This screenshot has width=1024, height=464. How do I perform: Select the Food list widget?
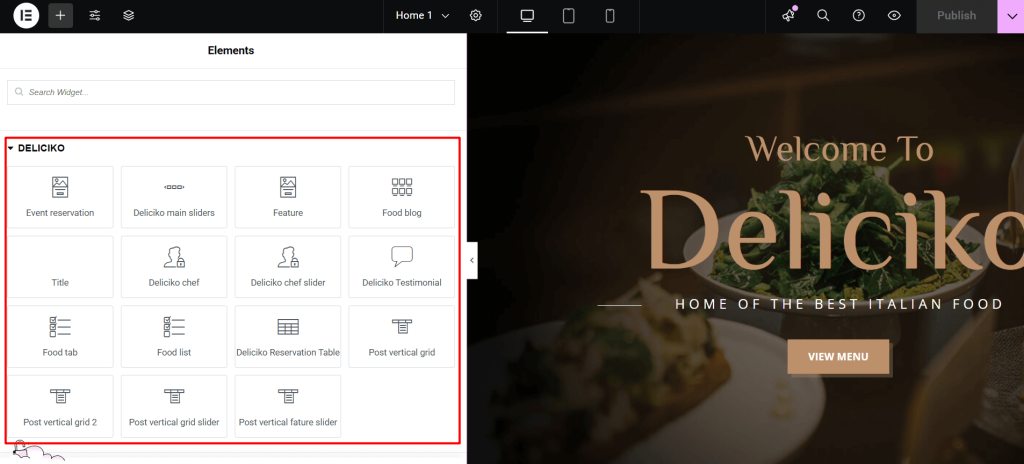tap(174, 337)
